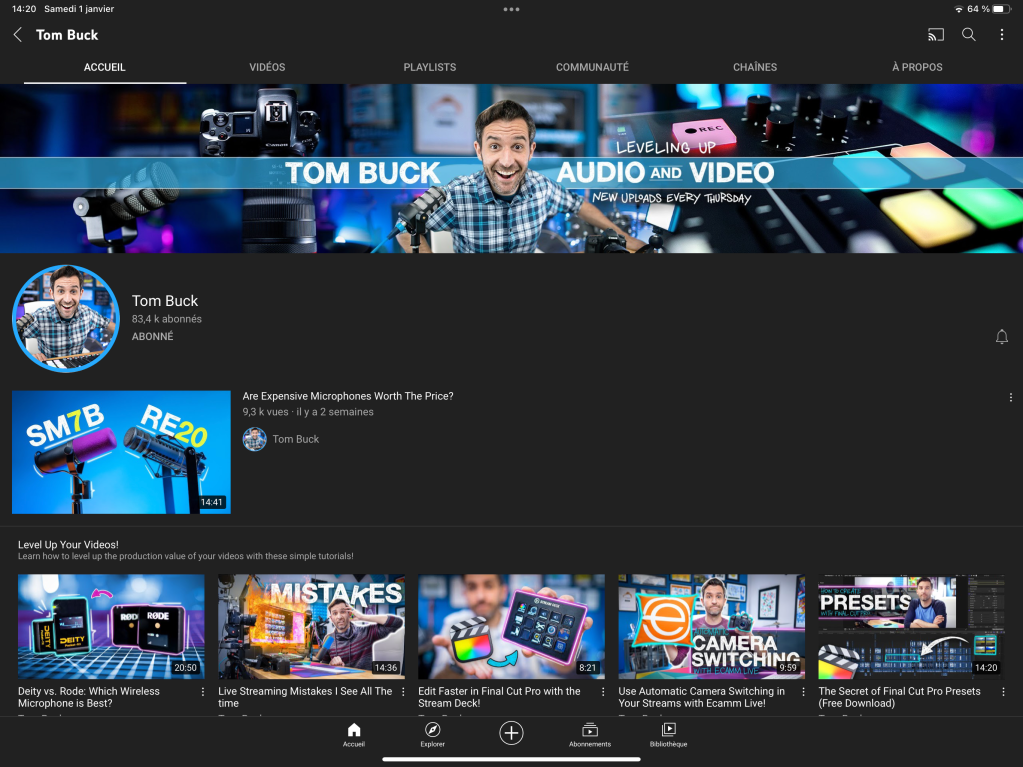Tap the plus create button

point(511,733)
